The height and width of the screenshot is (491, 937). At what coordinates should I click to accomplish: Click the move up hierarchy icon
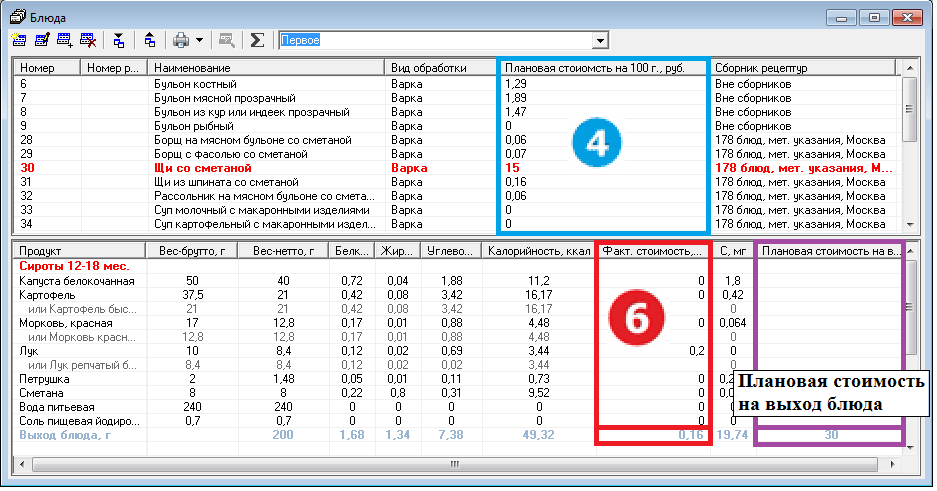[150, 40]
